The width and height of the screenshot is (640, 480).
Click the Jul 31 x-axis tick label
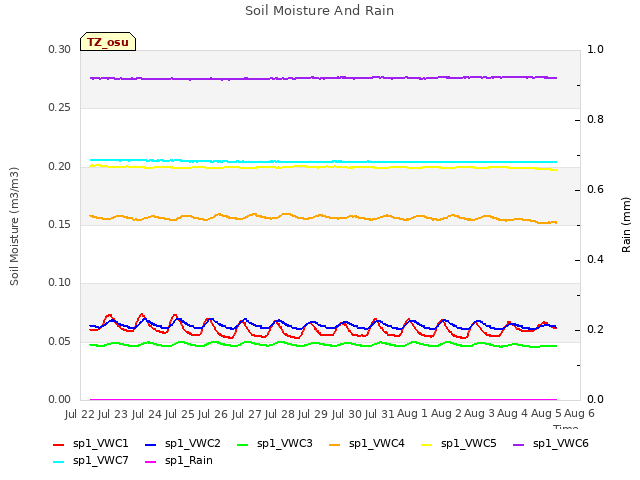(380, 414)
